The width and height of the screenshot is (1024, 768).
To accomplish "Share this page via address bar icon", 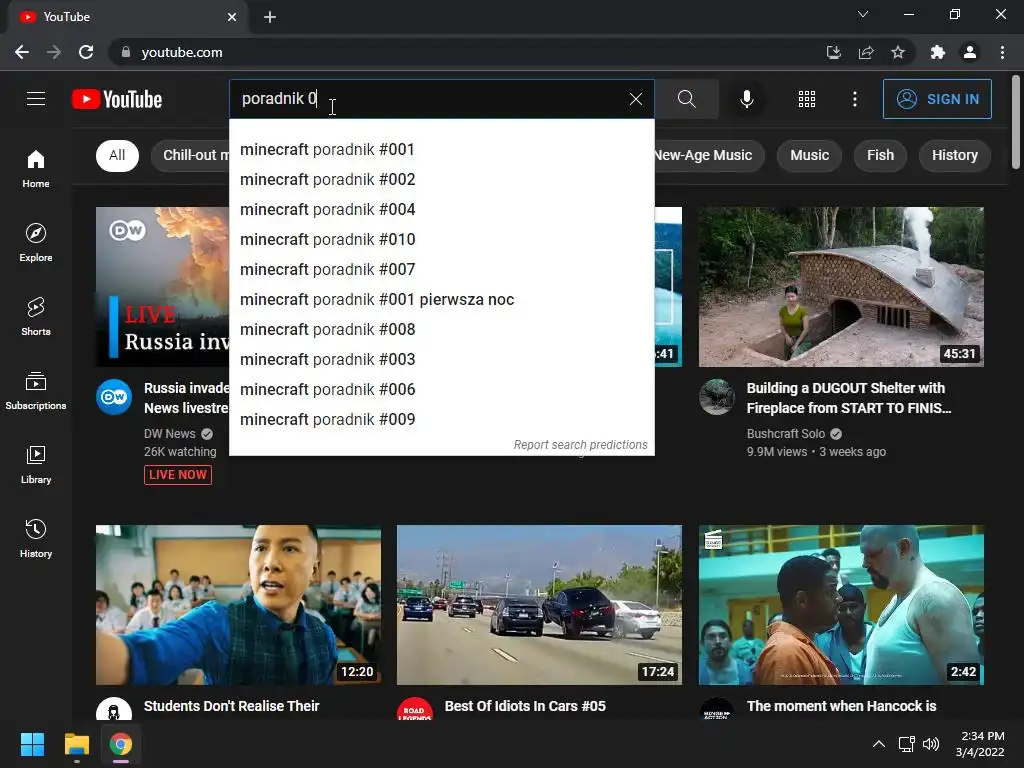I will pos(866,52).
